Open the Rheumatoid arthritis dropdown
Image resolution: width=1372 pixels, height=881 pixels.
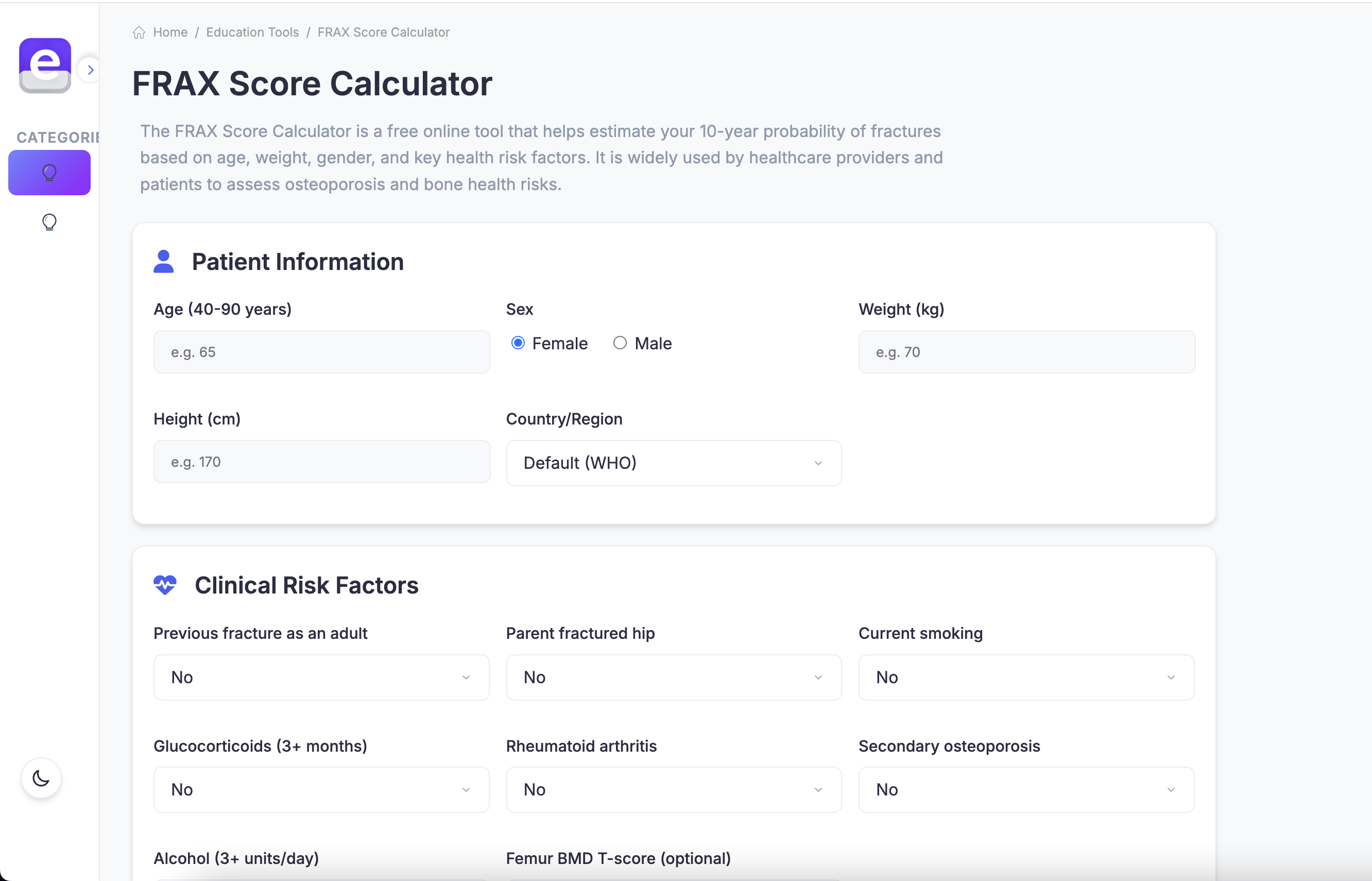pyautogui.click(x=673, y=789)
